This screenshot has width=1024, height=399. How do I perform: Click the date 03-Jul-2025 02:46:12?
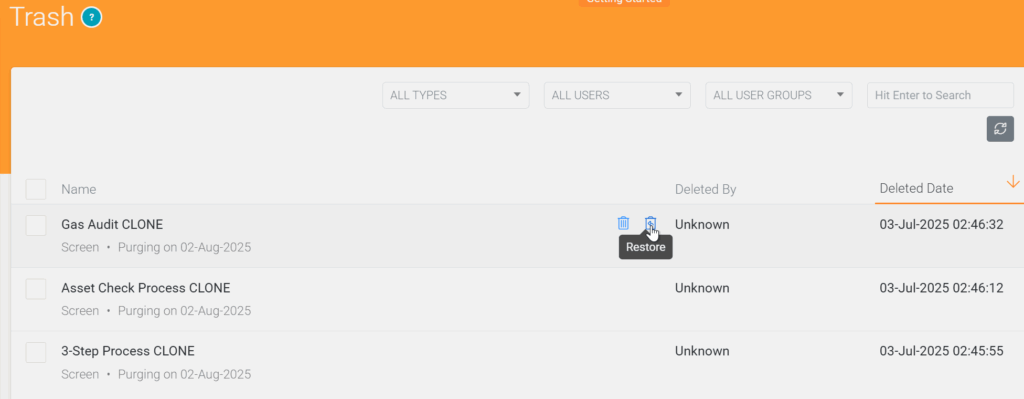click(x=941, y=288)
